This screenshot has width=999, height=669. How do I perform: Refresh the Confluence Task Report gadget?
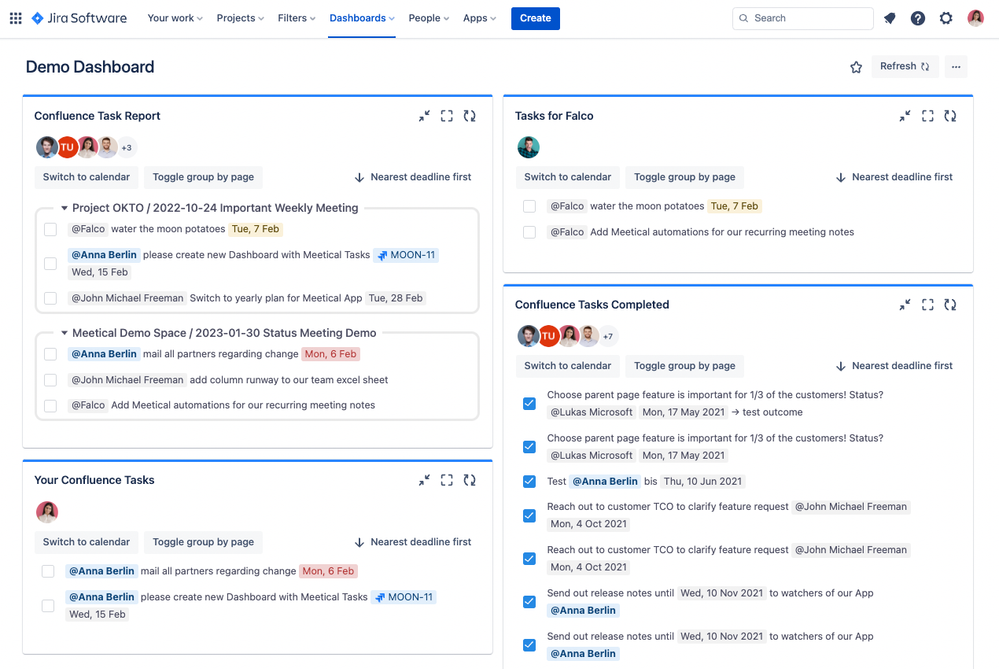(470, 116)
